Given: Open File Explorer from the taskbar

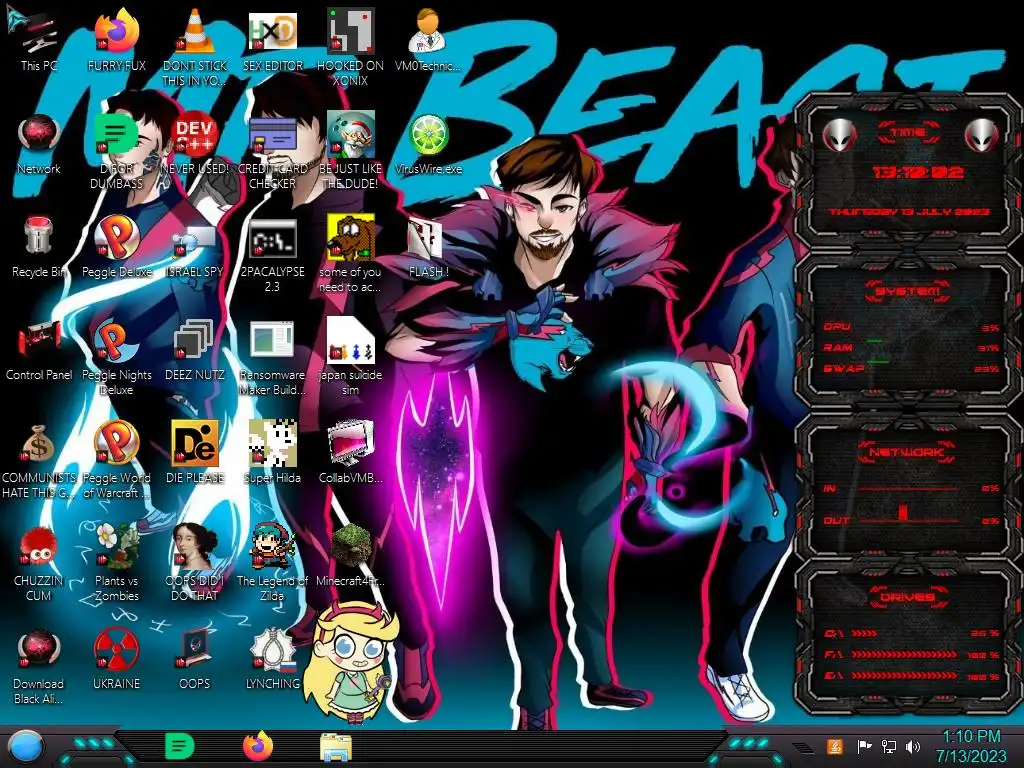Looking at the screenshot, I should [x=336, y=747].
